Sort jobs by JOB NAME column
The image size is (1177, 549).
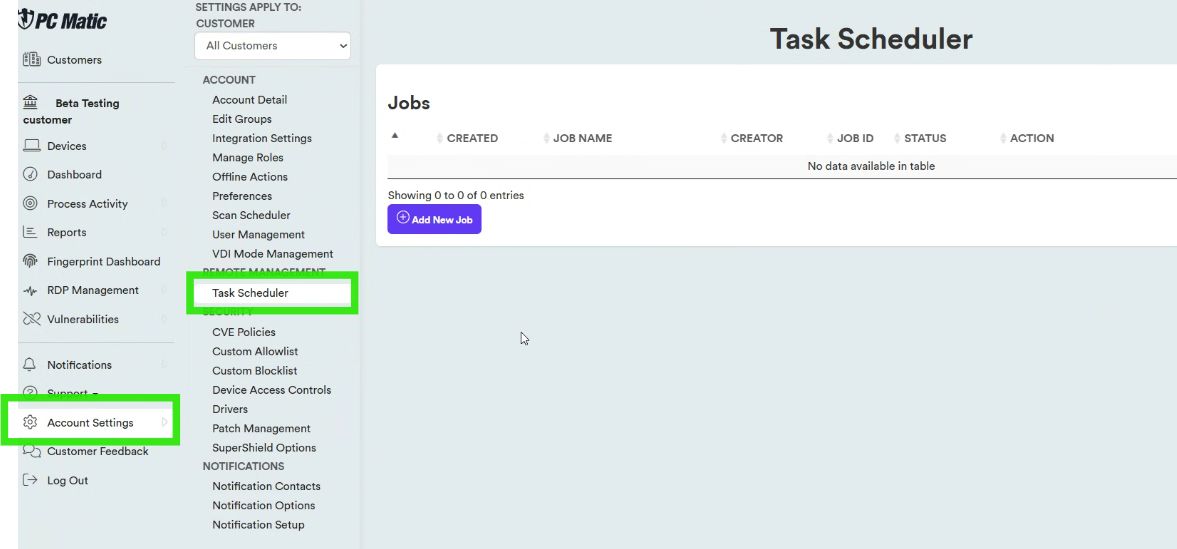coord(582,138)
